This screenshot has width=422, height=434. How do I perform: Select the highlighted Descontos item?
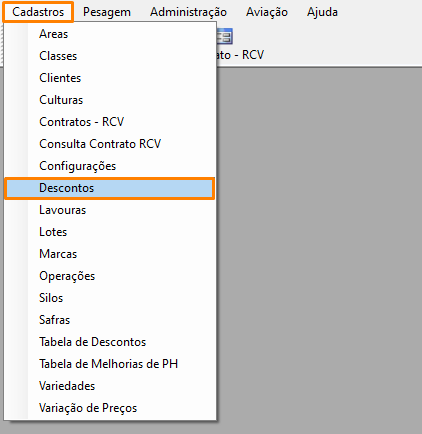coord(110,188)
